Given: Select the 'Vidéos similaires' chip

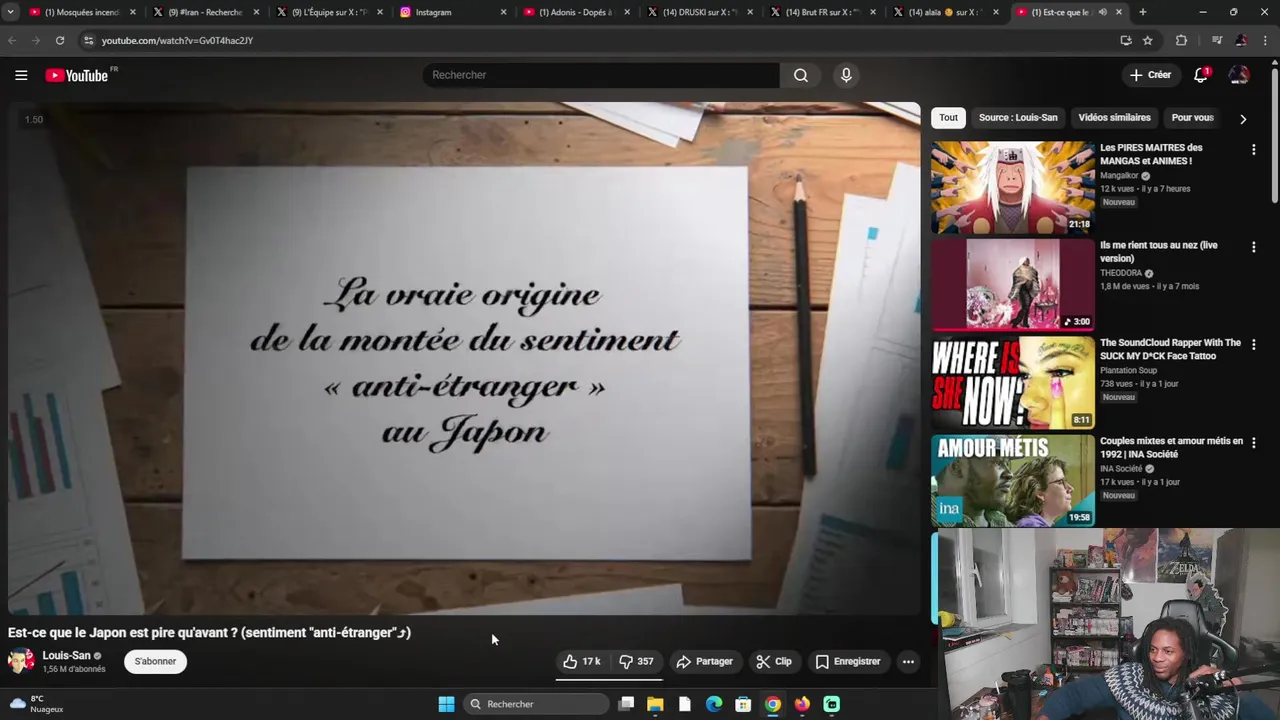Looking at the screenshot, I should tap(1114, 117).
